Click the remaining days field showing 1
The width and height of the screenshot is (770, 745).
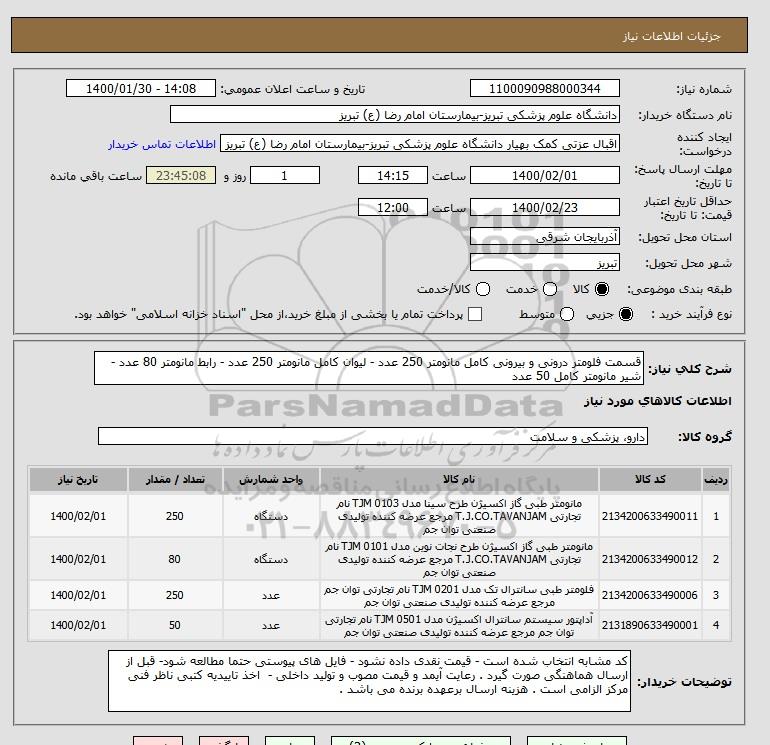(x=285, y=175)
